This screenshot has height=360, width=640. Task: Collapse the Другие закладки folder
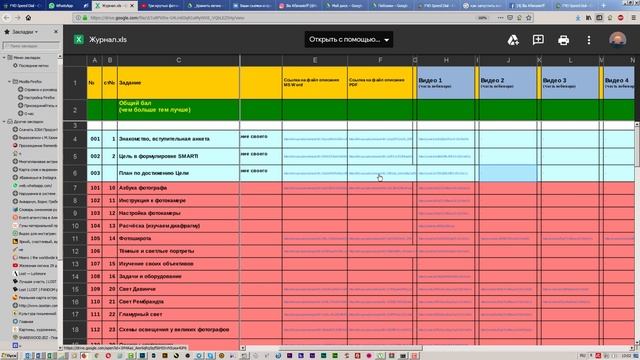click(4, 122)
